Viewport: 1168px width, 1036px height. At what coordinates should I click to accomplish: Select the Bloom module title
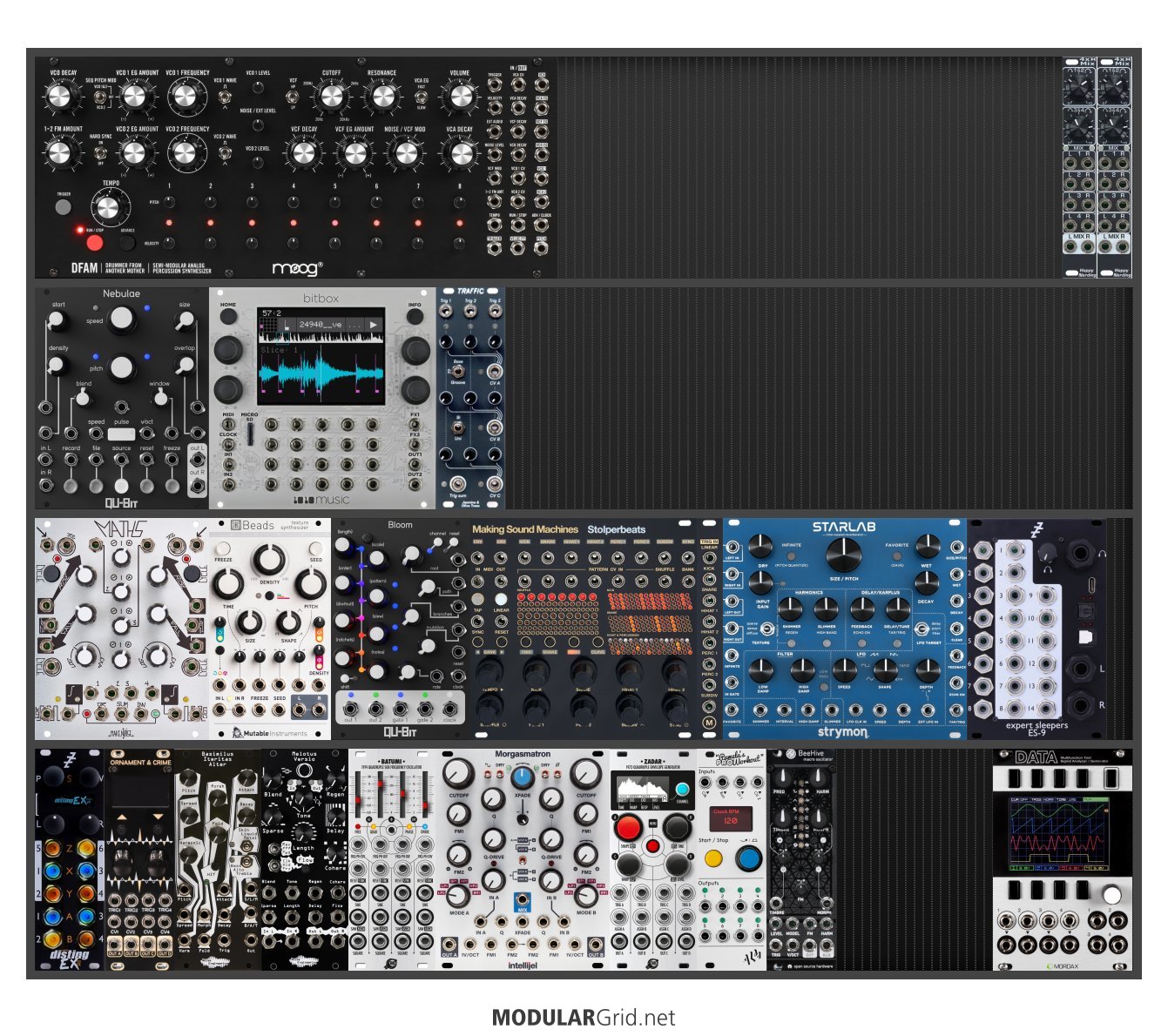(400, 525)
